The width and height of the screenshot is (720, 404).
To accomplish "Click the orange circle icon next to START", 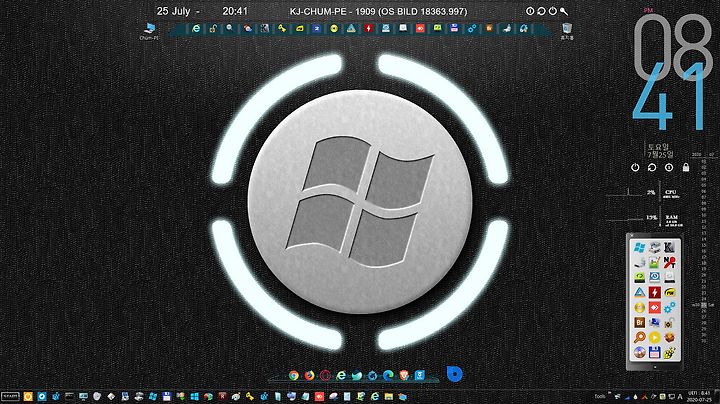I will tap(28, 396).
